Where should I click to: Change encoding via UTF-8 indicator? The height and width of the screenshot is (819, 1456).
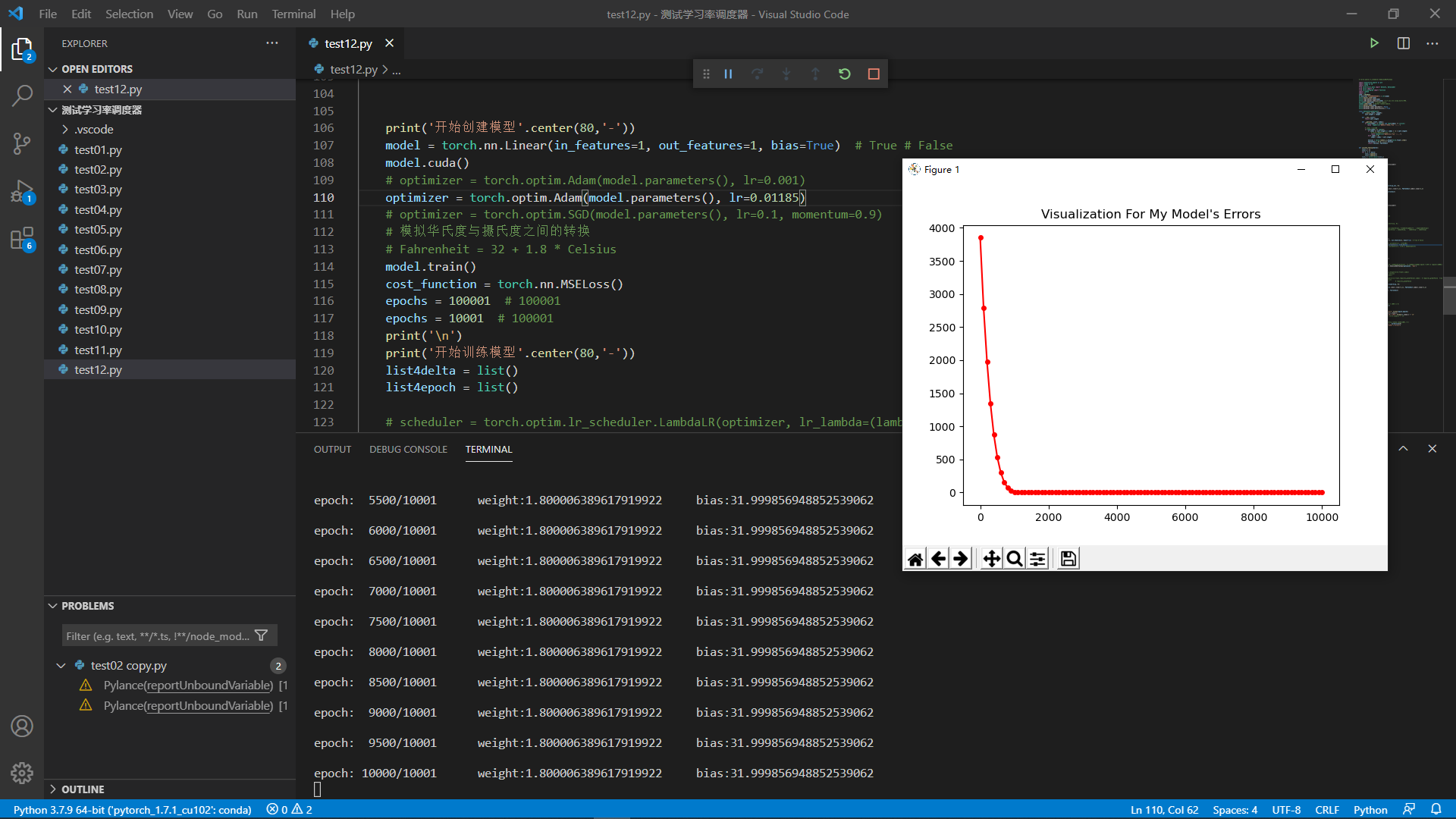[1286, 809]
